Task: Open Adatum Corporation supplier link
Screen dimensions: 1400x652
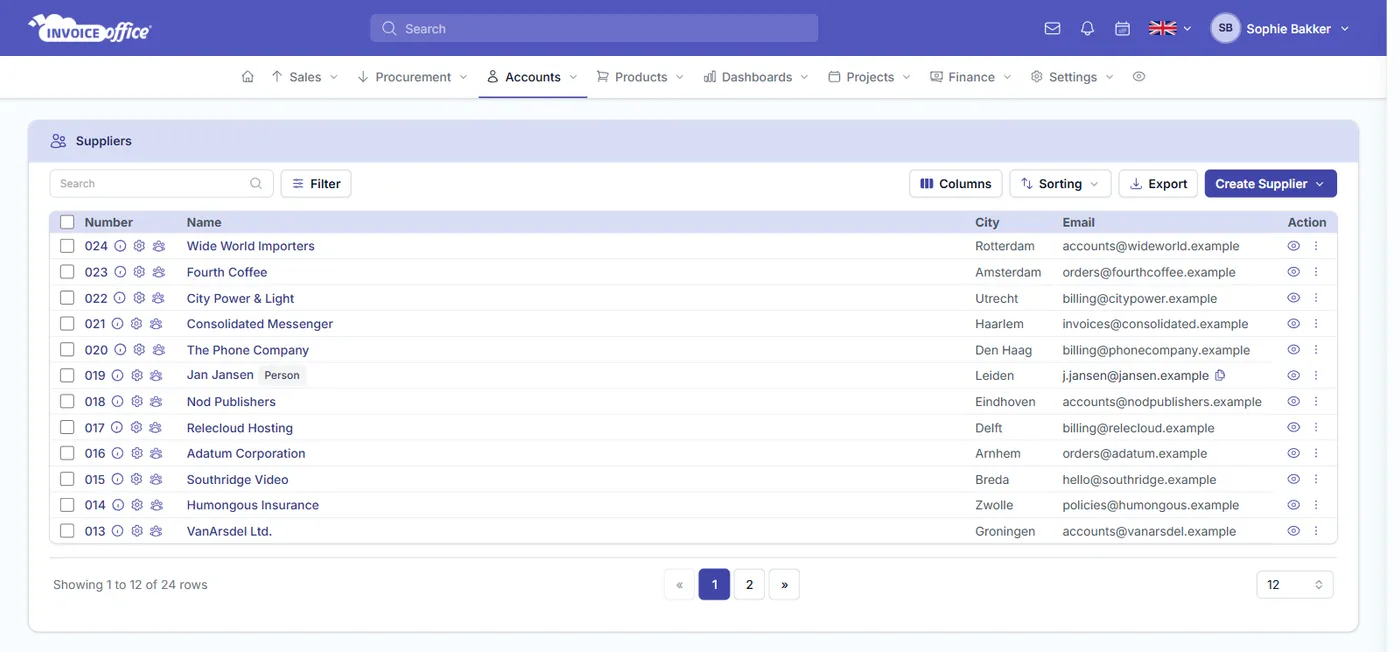Action: pyautogui.click(x=246, y=453)
